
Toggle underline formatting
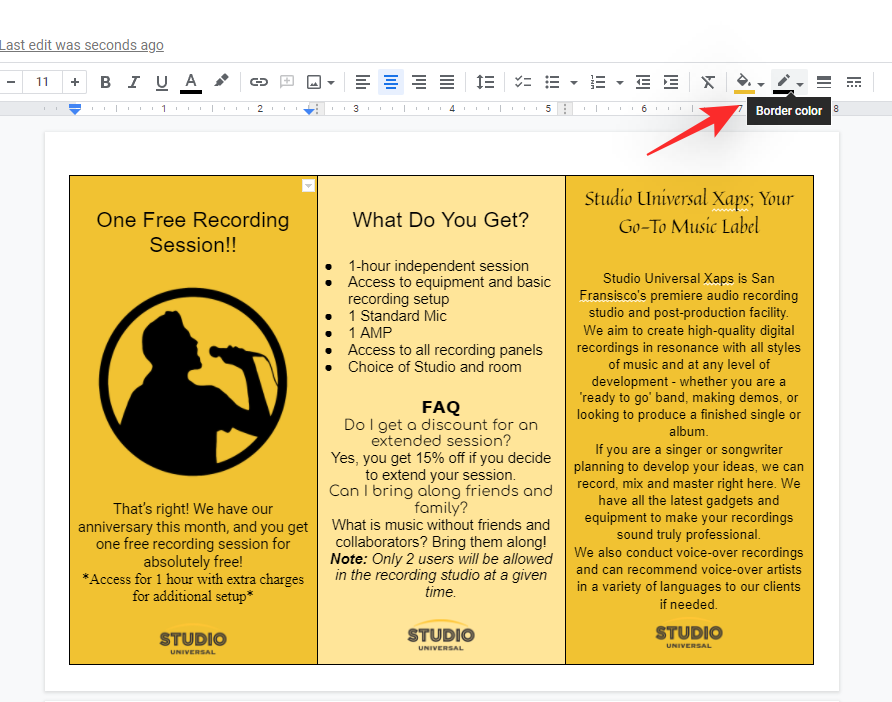click(x=161, y=82)
